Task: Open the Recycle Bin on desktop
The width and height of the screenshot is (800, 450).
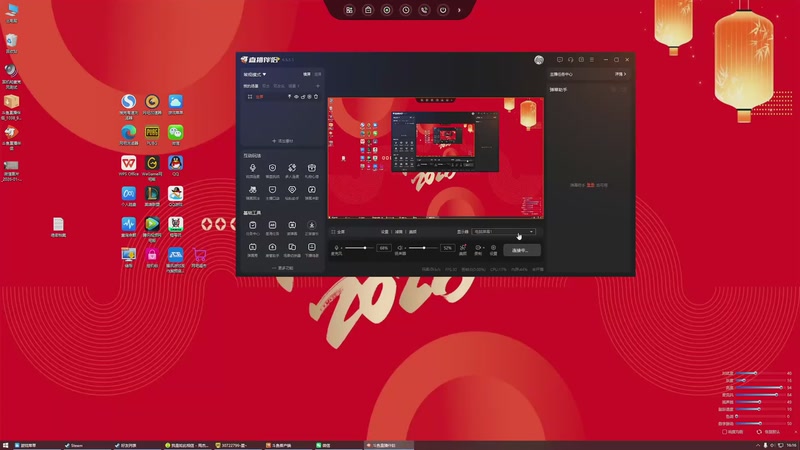Action: point(11,43)
